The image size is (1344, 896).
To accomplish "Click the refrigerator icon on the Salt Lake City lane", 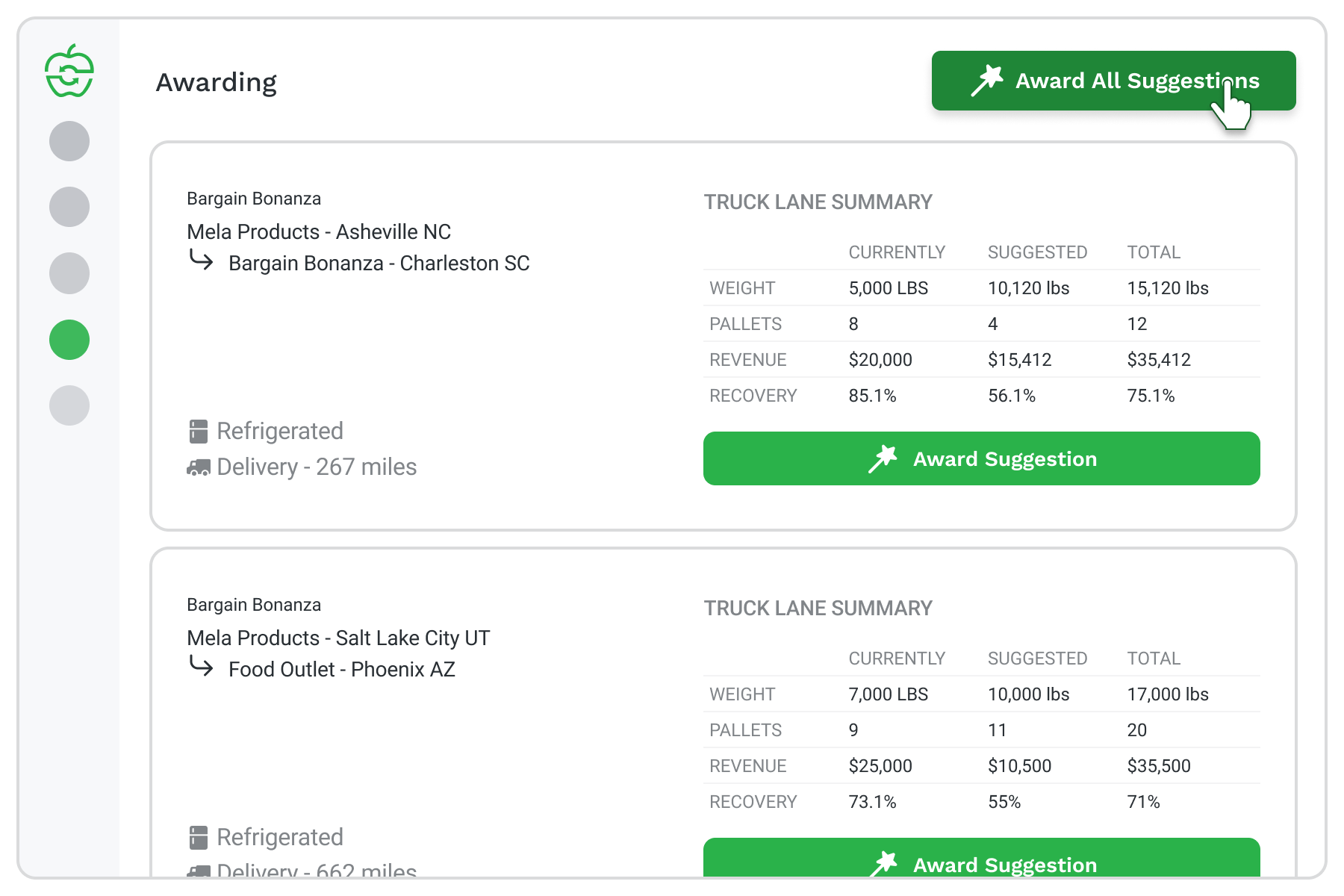I will [199, 838].
